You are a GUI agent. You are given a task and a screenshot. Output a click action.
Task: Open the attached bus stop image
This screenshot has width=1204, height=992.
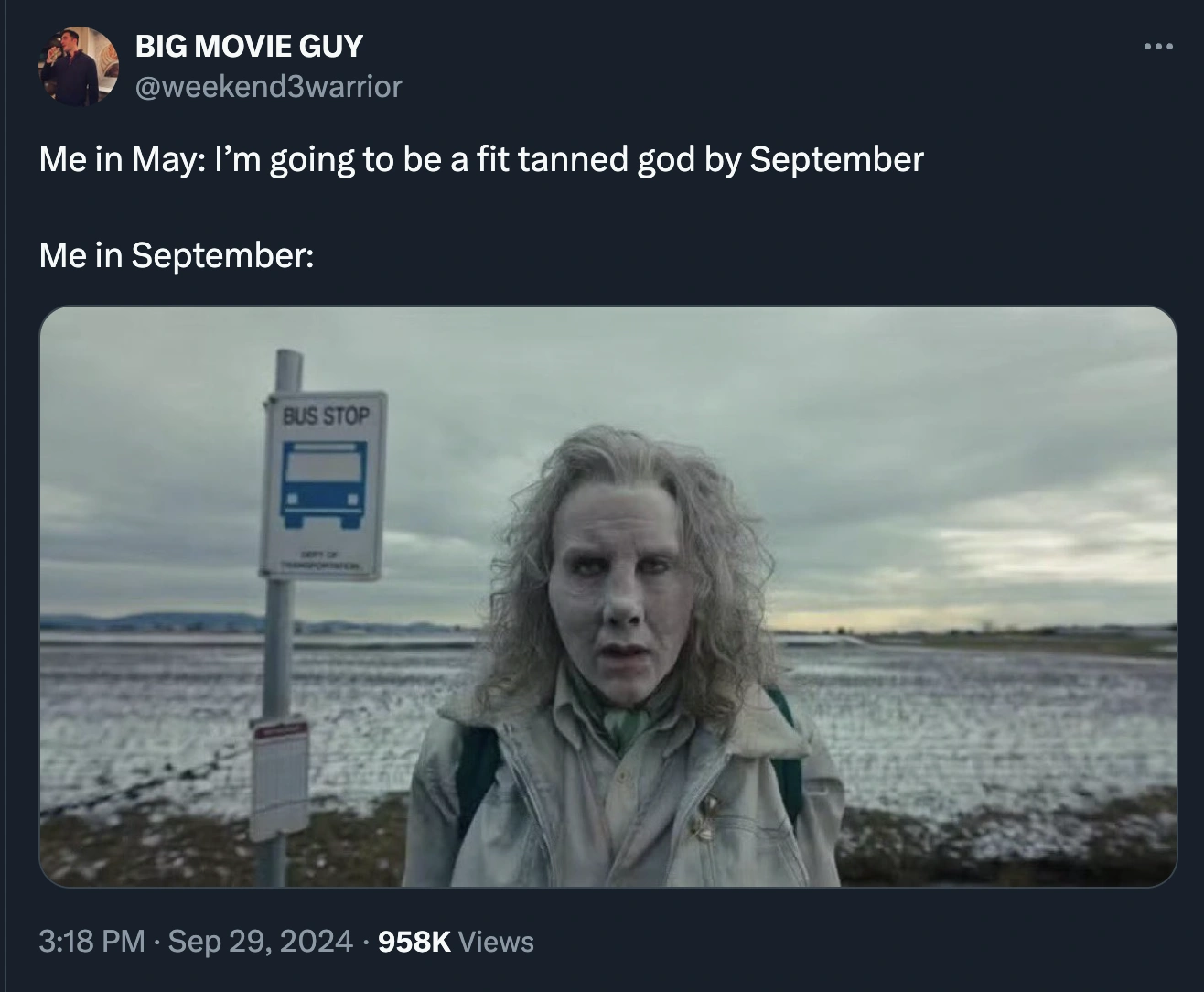pos(608,597)
